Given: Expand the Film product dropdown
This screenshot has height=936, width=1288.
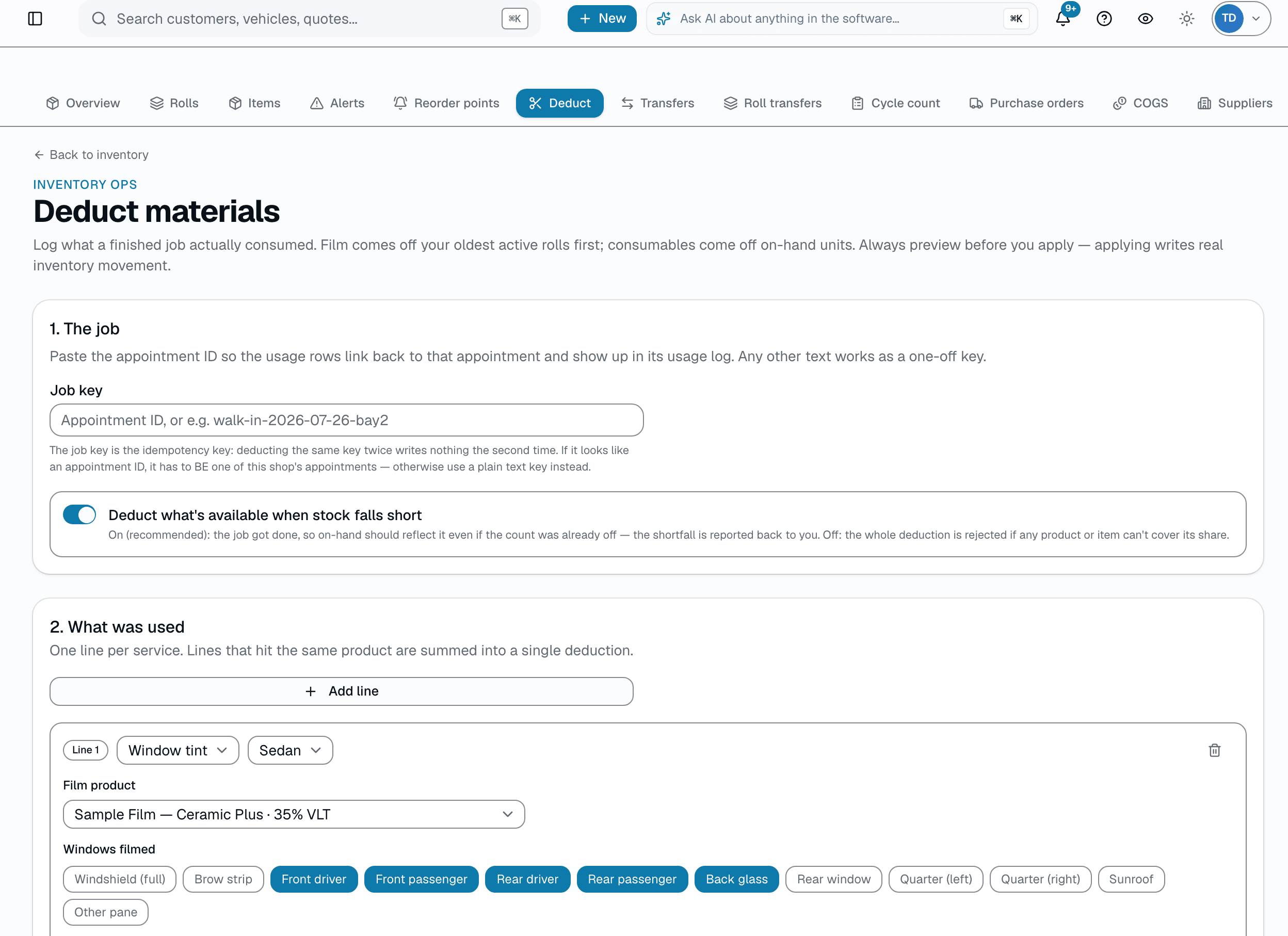Looking at the screenshot, I should point(294,814).
